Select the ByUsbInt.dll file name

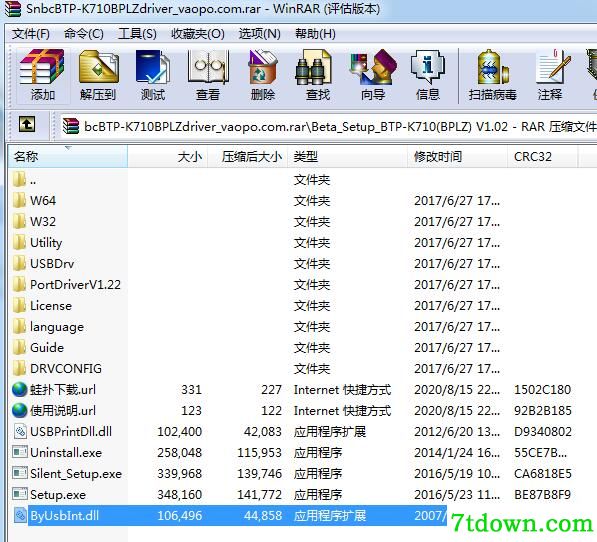click(x=64, y=515)
